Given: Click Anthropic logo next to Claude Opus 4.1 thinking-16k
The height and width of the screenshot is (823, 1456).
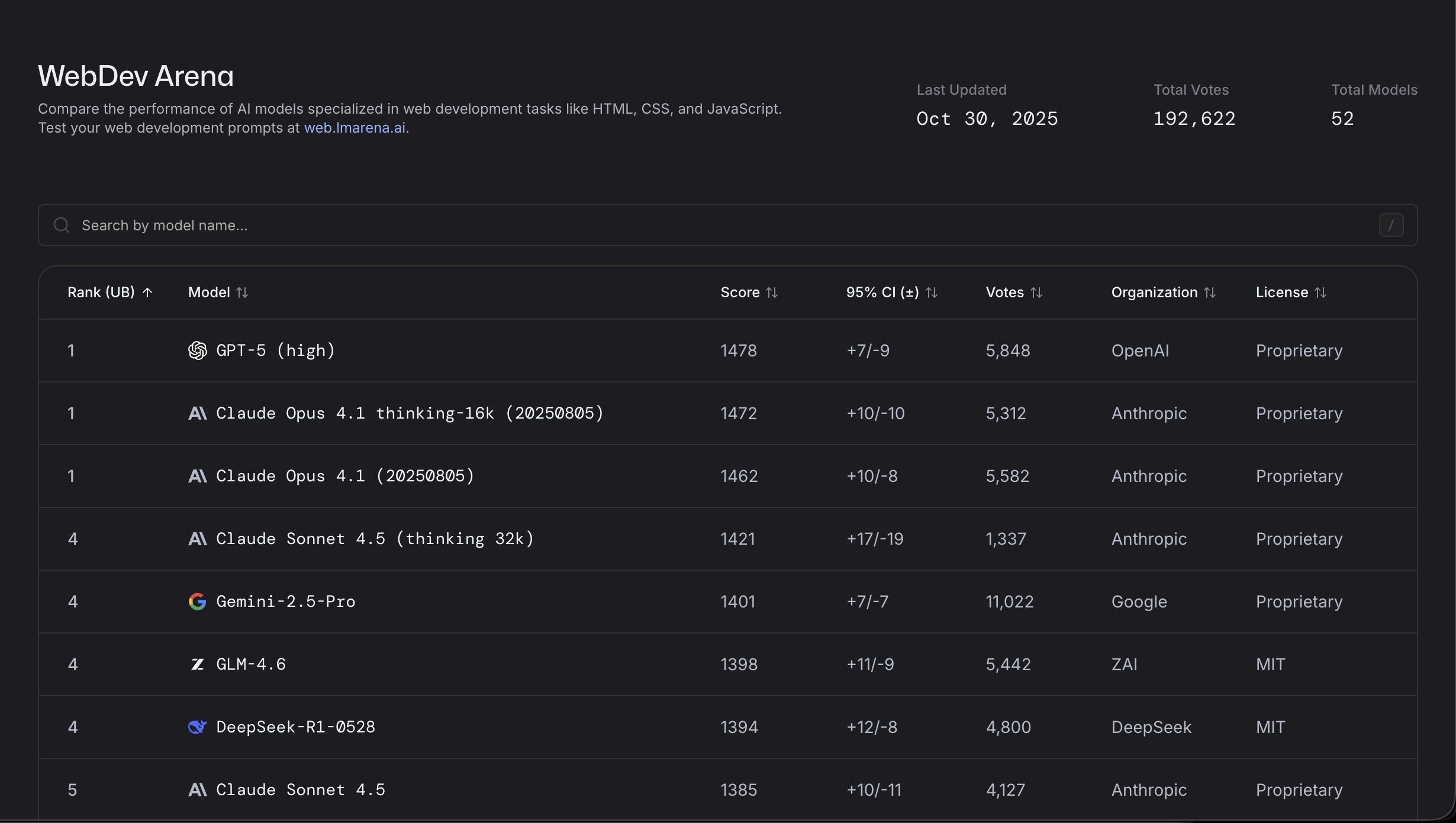Looking at the screenshot, I should pyautogui.click(x=197, y=413).
